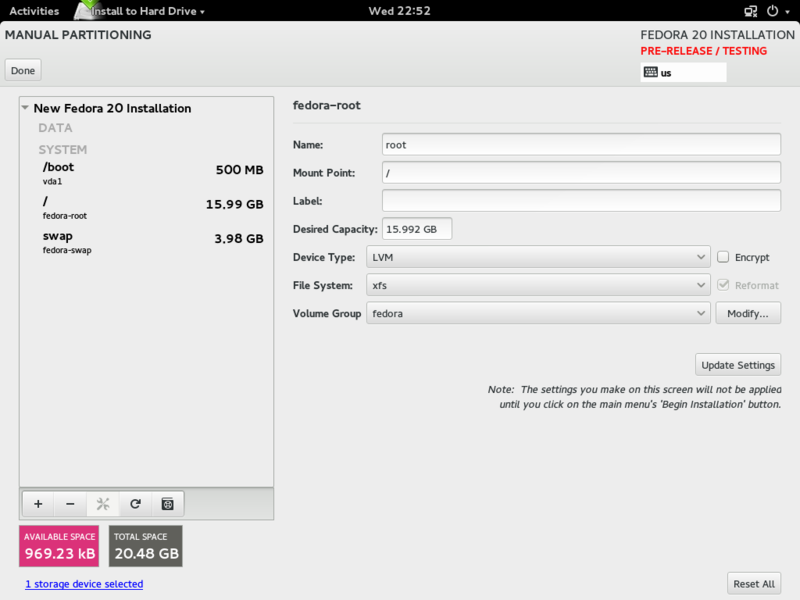Click Modify... volume group button
The width and height of the screenshot is (800, 600).
click(747, 313)
